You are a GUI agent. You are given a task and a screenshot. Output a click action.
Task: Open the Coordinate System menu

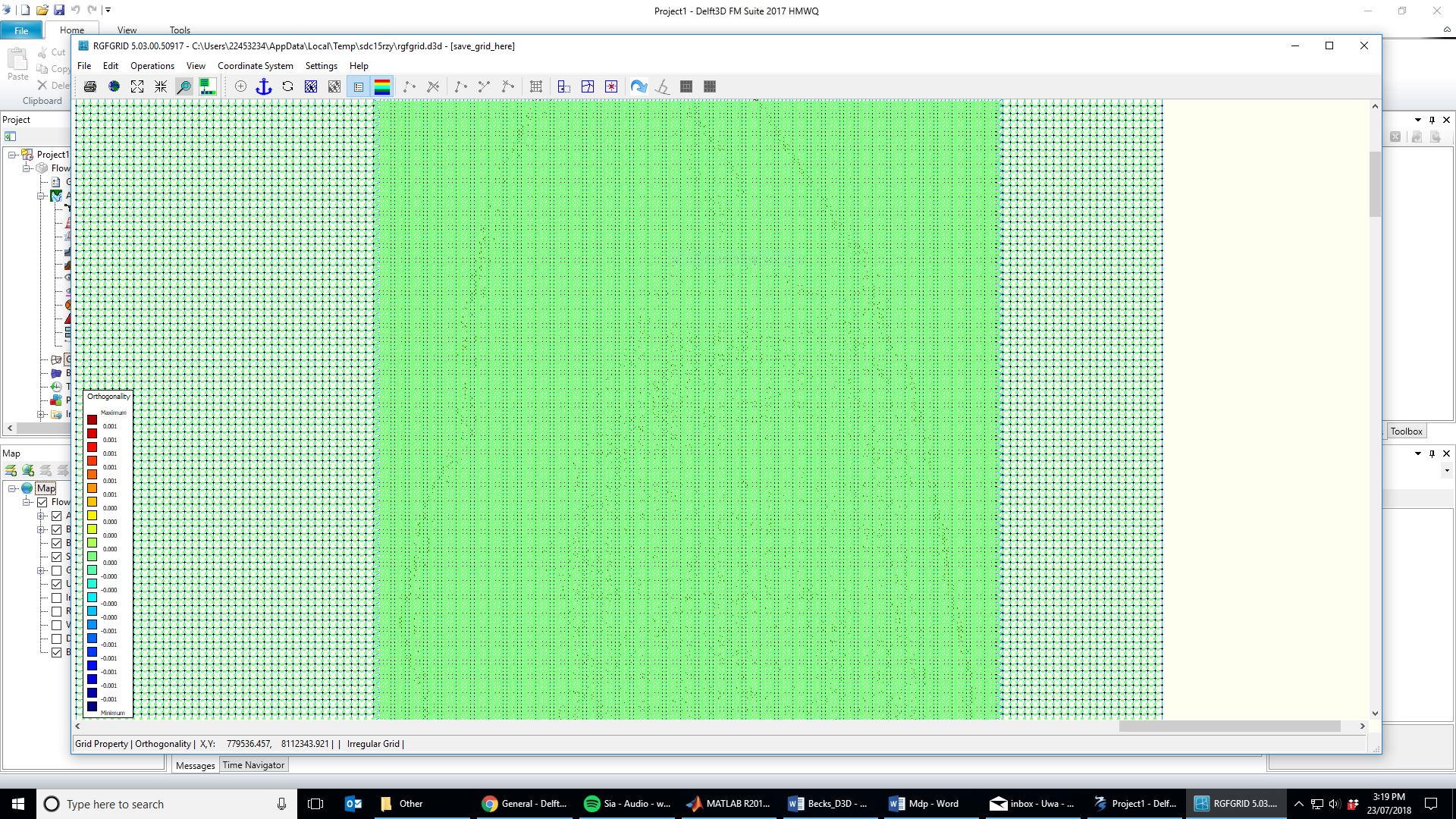coord(255,66)
